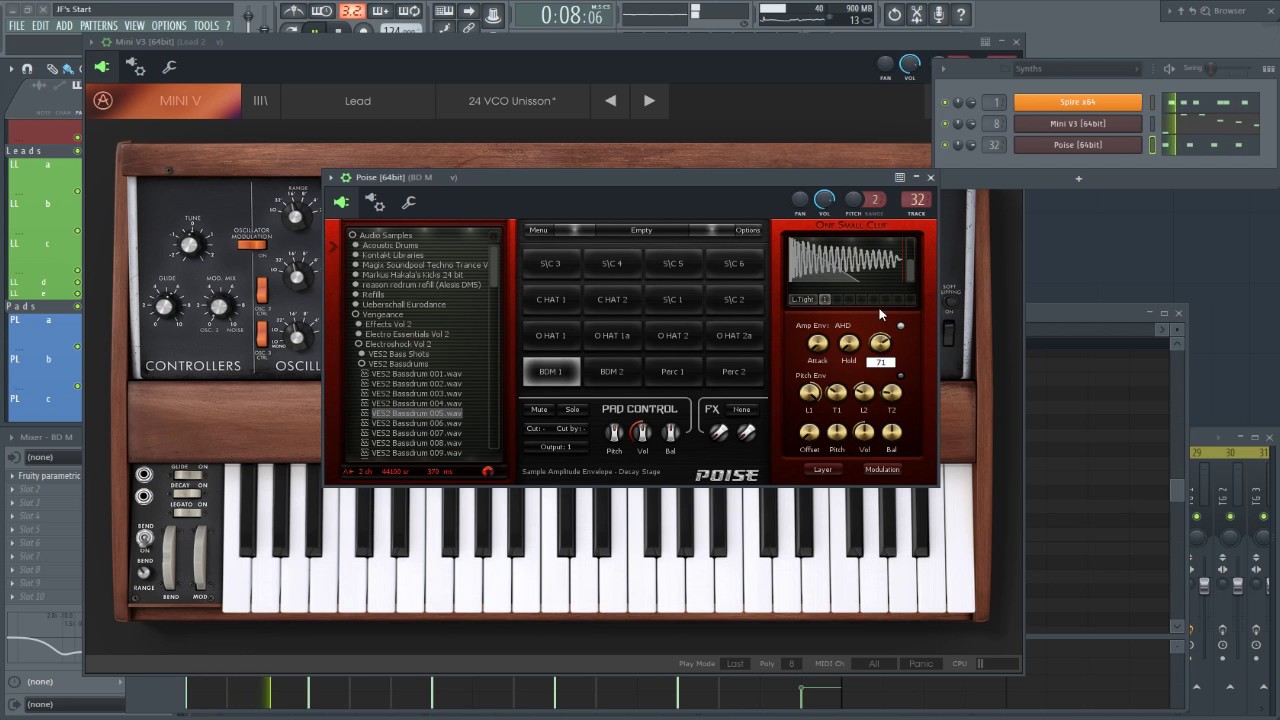This screenshot has height=720, width=1280.
Task: Mute the Poise [64bit] channel LED
Action: click(944, 145)
